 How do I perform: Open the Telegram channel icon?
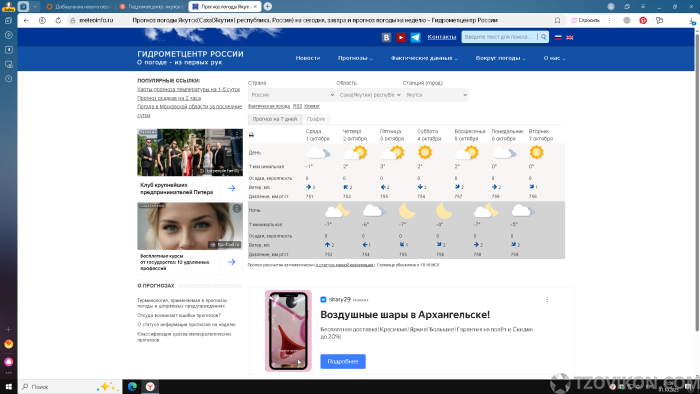(x=416, y=37)
